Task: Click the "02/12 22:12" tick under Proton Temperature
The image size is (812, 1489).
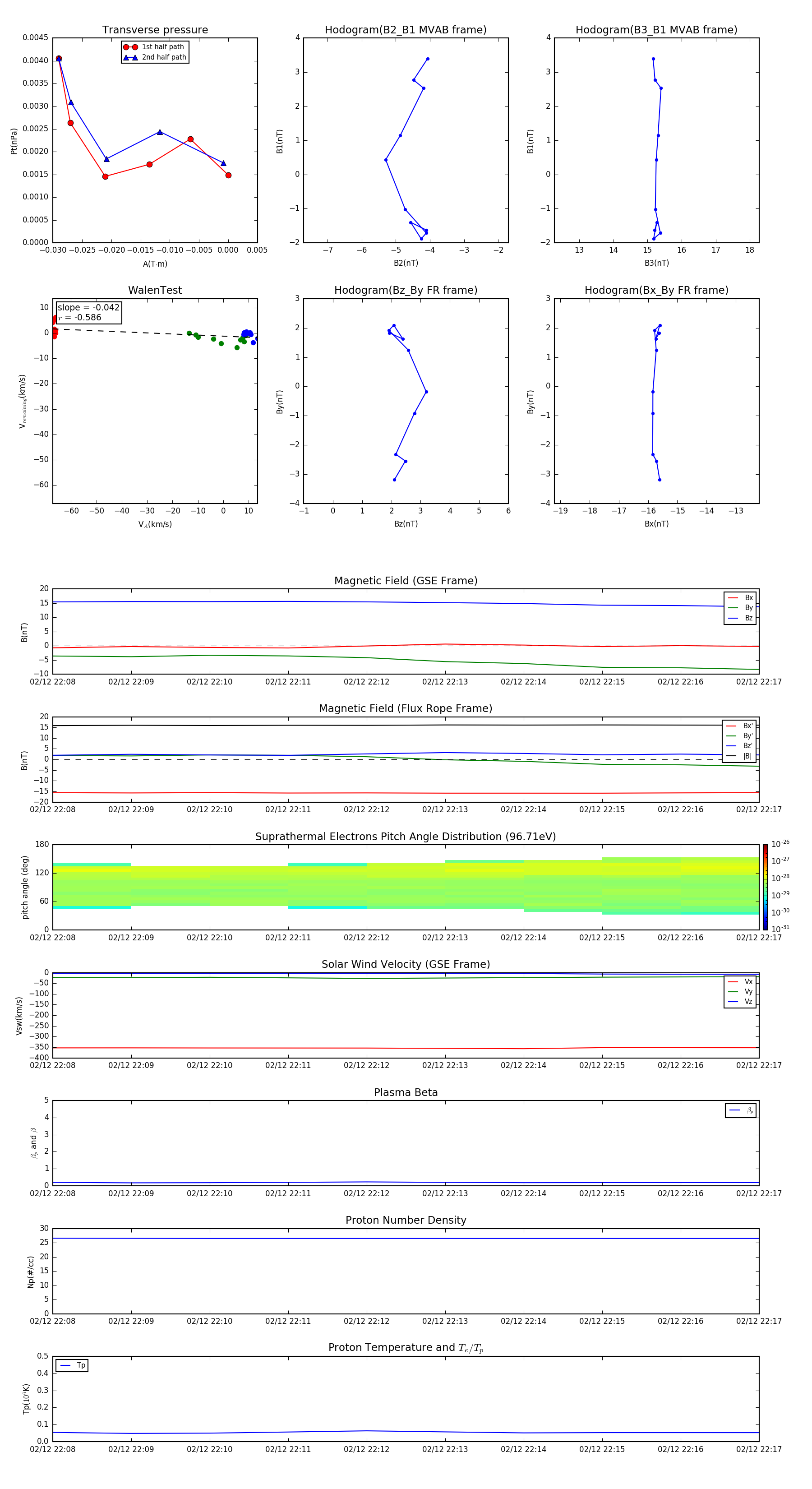Action: (366, 1449)
